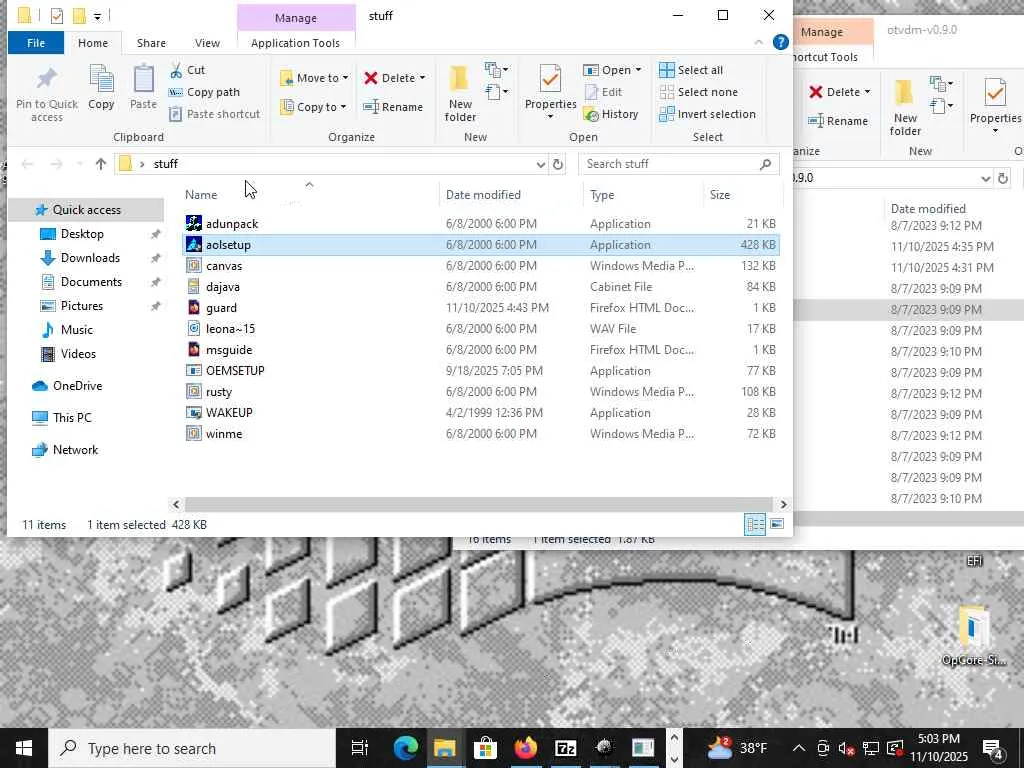Click Delete in otvdm window ribbon
The height and width of the screenshot is (768, 1024).
click(x=839, y=92)
